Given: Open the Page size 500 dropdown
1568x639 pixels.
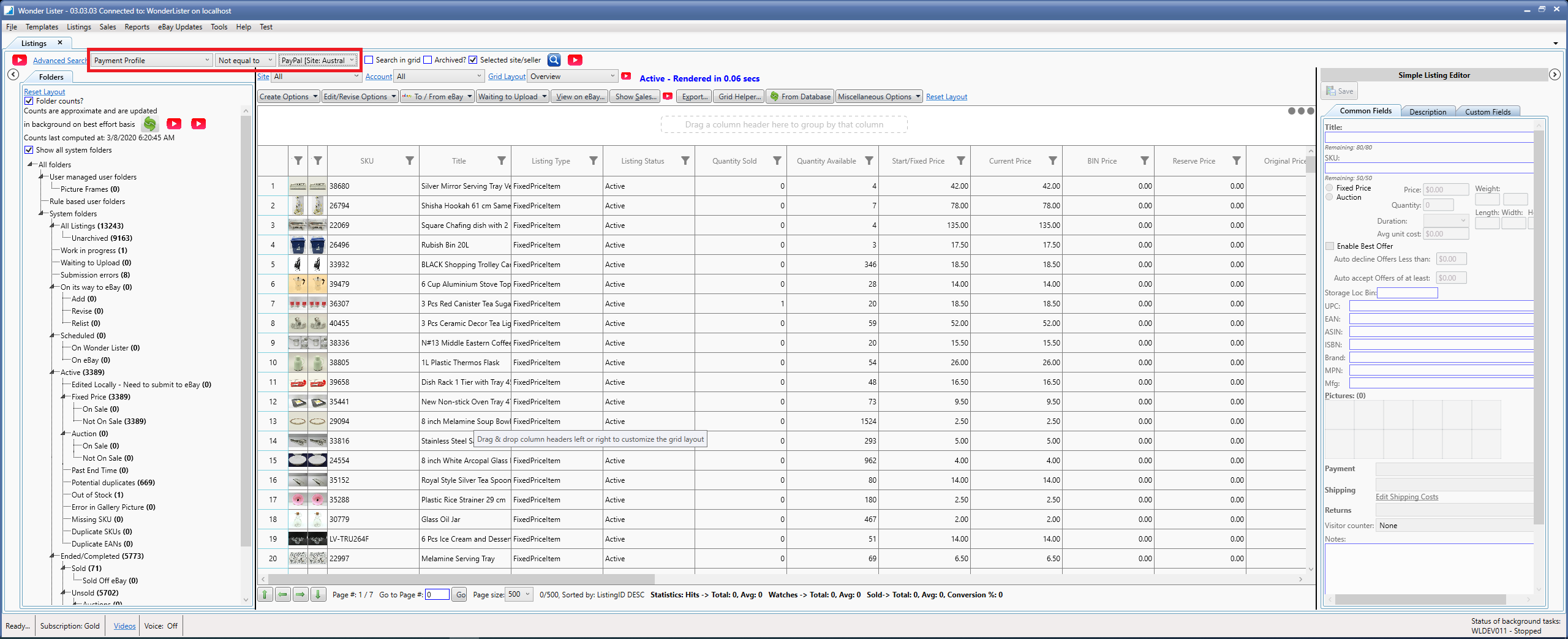Looking at the screenshot, I should pyautogui.click(x=519, y=594).
